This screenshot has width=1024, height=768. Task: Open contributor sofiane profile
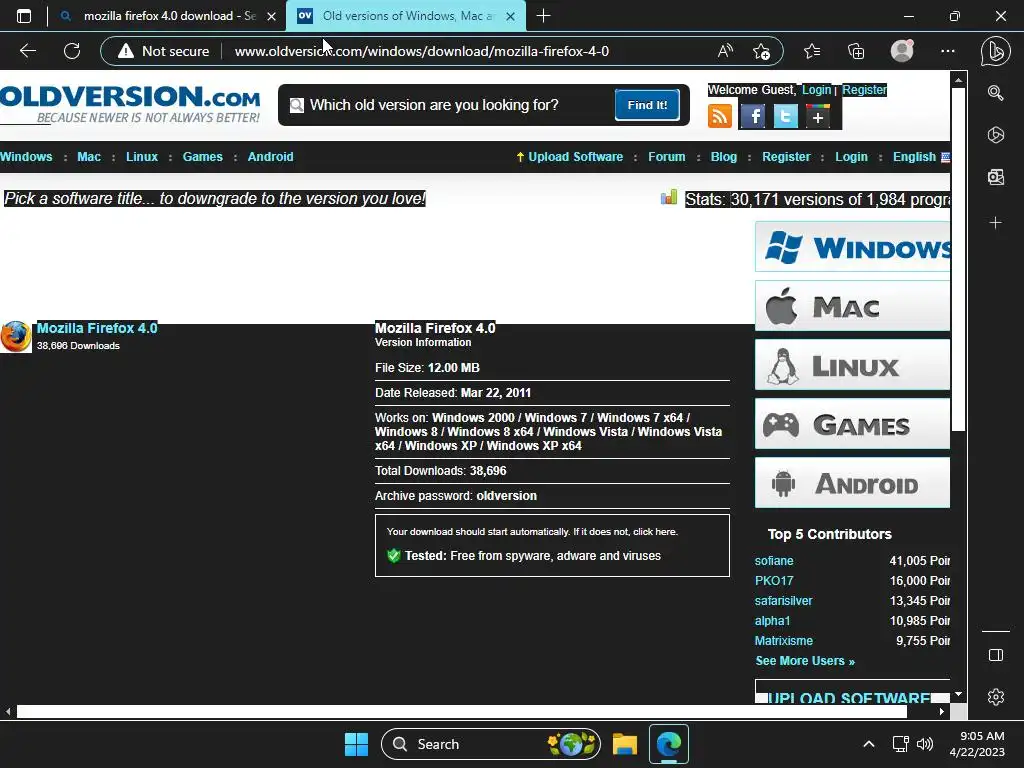coord(774,561)
